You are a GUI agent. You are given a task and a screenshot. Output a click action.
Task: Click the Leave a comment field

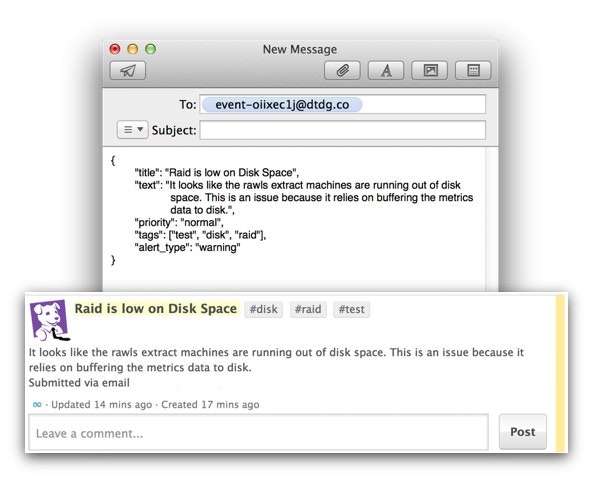pyautogui.click(x=258, y=433)
